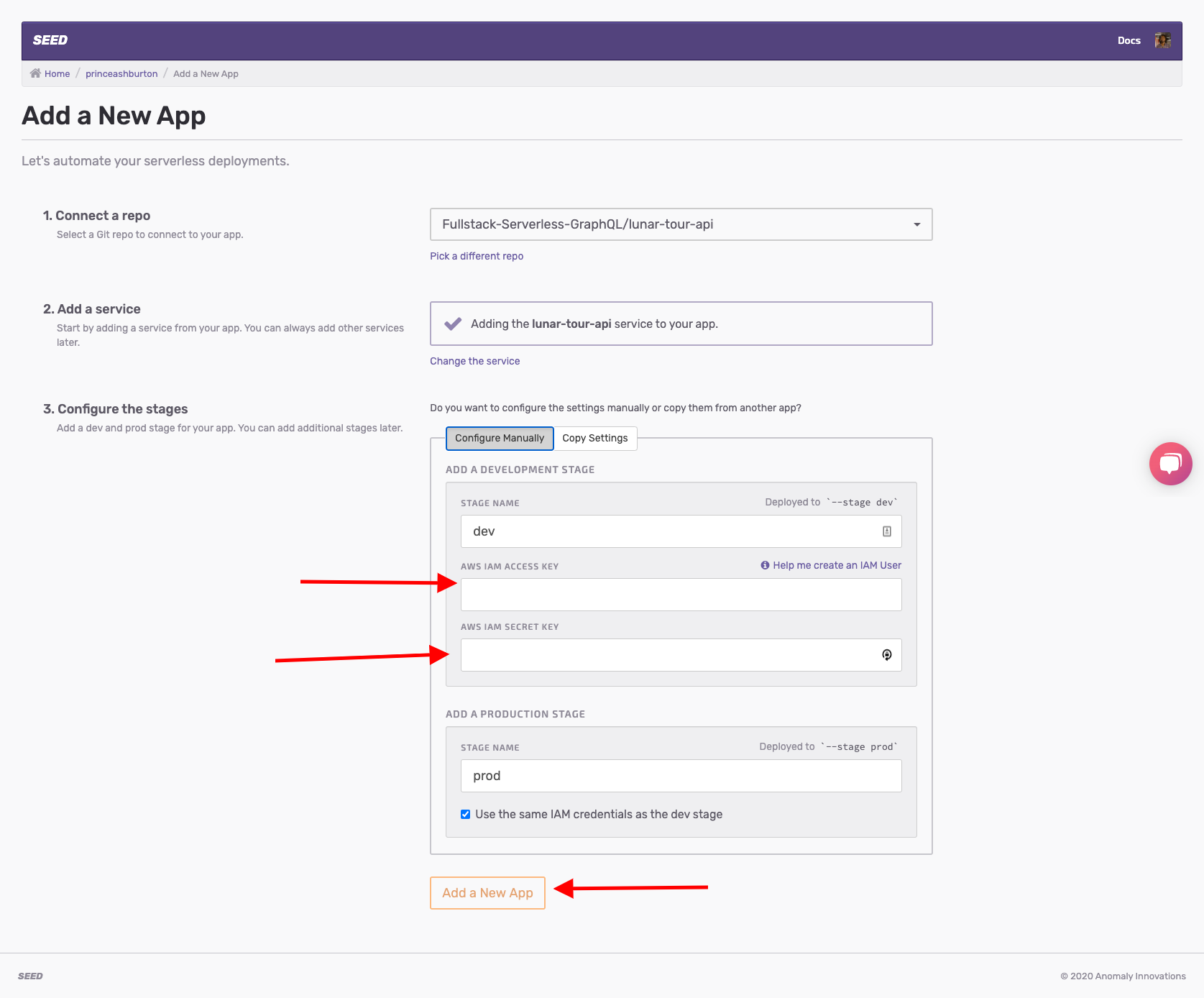Open Help me create an IAM User
The image size is (1204, 998).
(x=837, y=565)
